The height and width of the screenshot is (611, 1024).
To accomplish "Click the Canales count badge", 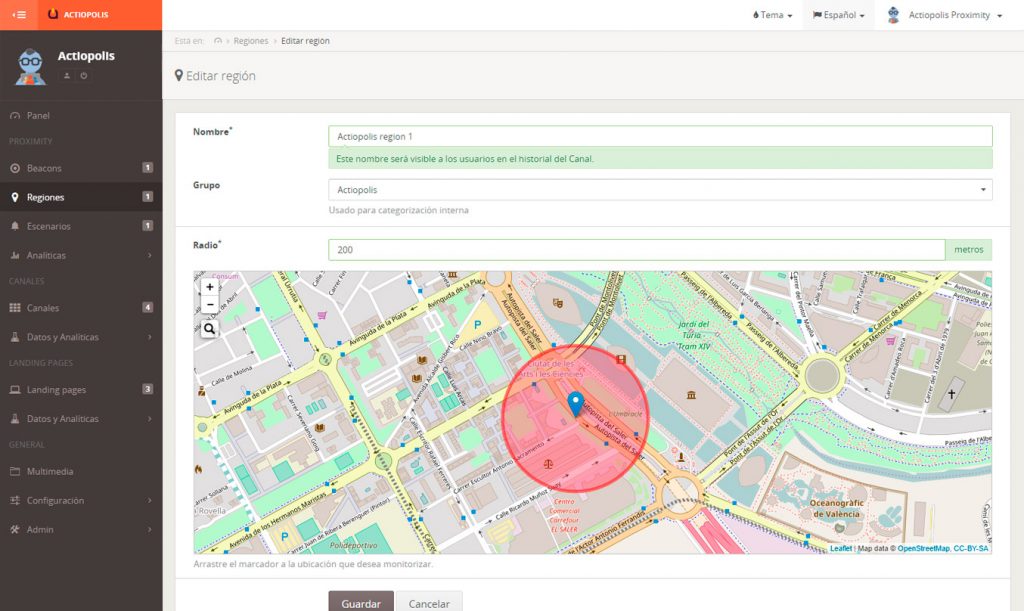I will click(148, 307).
